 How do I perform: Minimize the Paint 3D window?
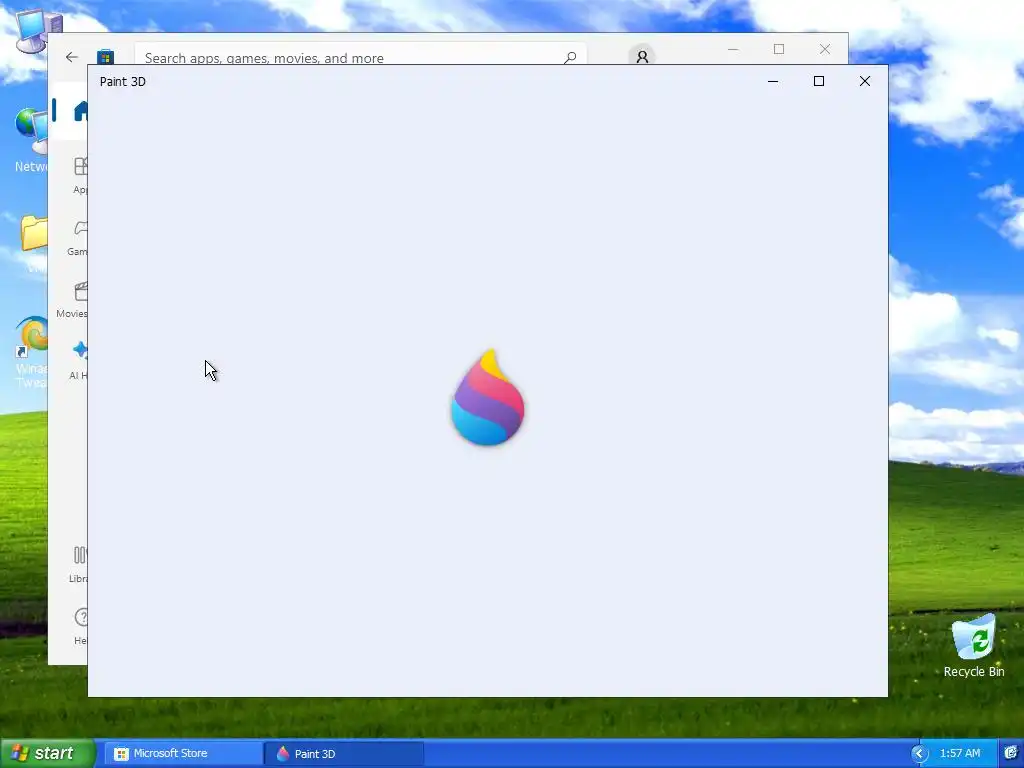[x=773, y=81]
